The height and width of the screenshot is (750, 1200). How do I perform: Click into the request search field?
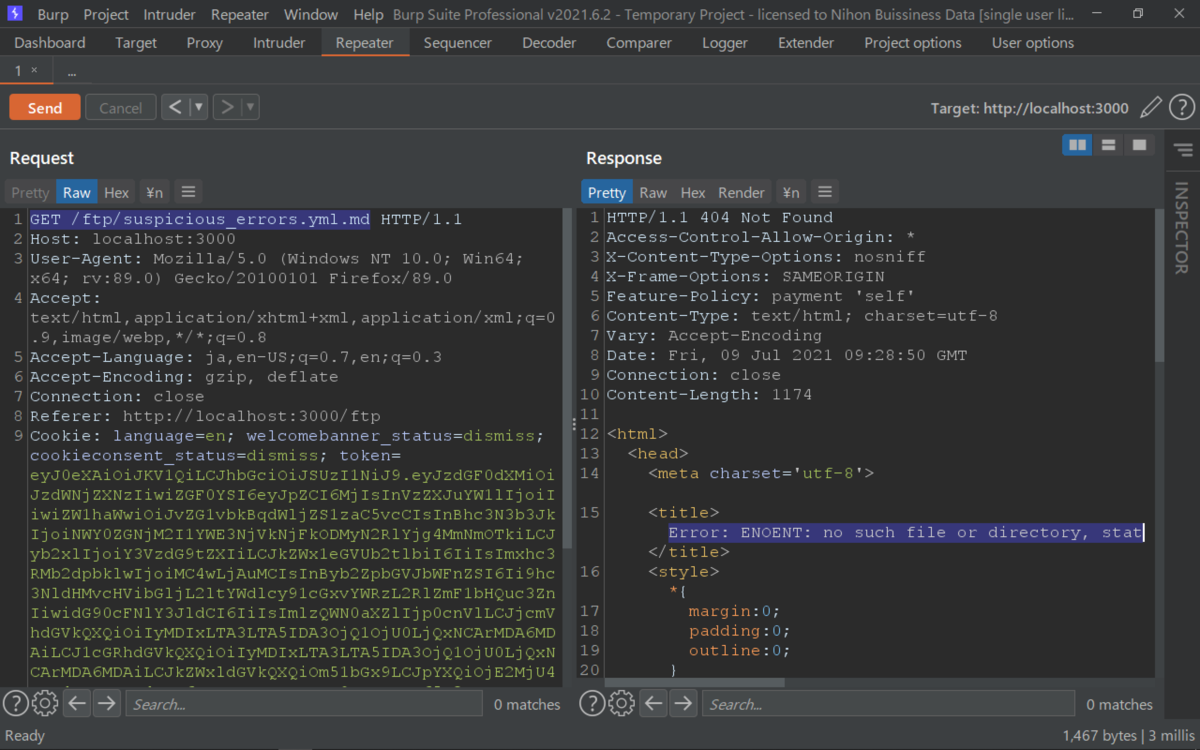(303, 704)
